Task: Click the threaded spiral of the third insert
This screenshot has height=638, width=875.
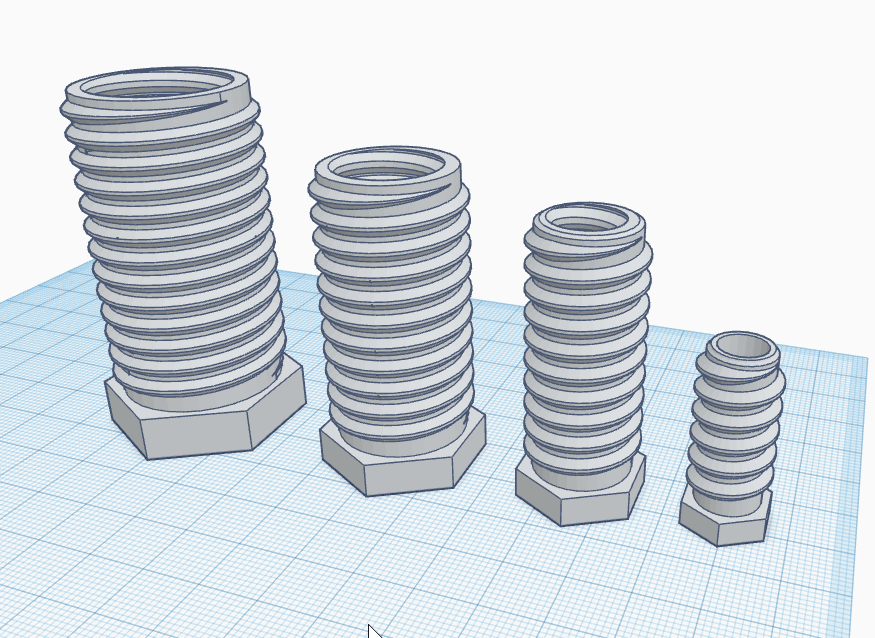Action: 585,350
